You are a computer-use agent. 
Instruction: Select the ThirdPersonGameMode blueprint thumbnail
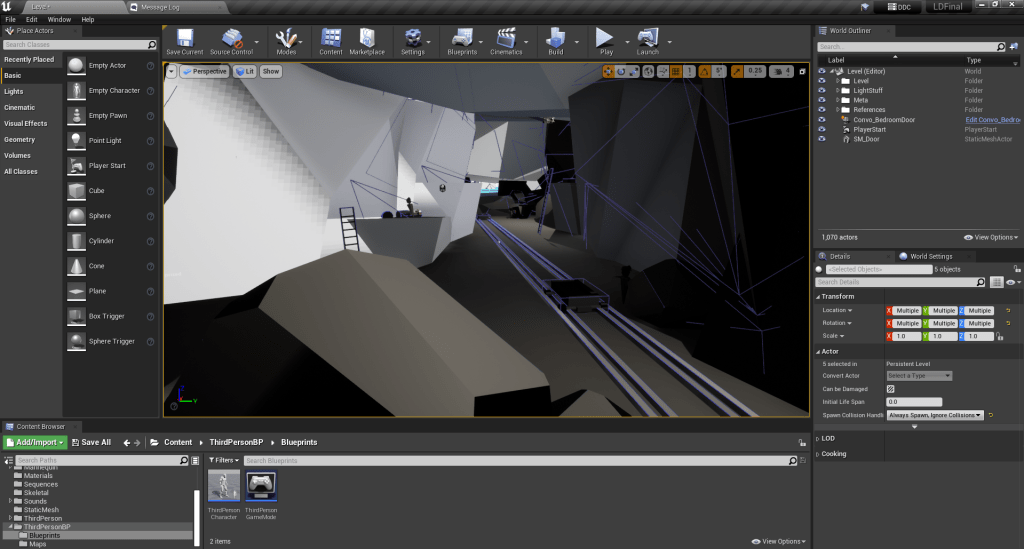(x=261, y=487)
